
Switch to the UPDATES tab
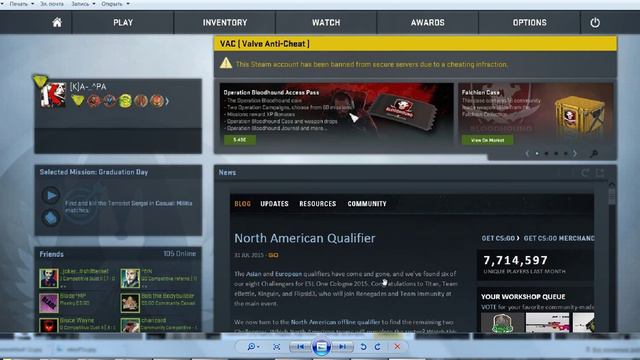[274, 204]
